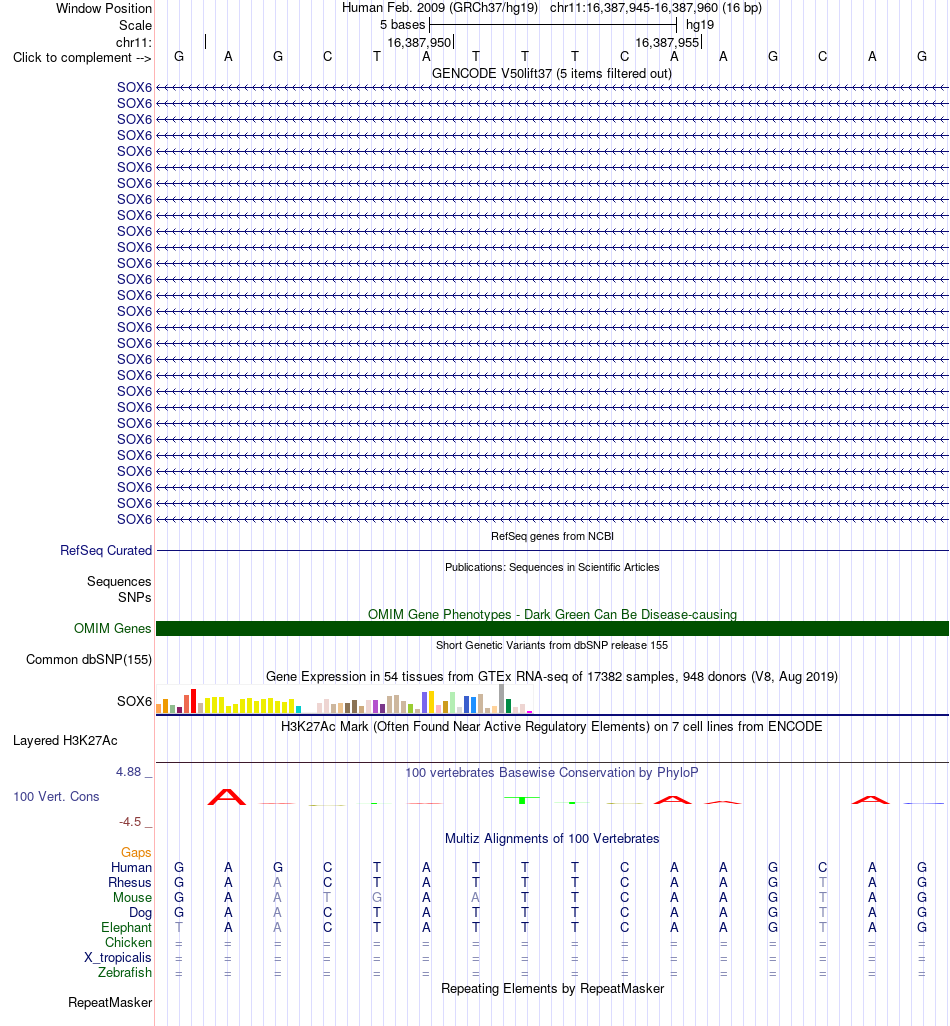Click the RepeatMasker track label
The image size is (950, 1026).
[x=110, y=1003]
